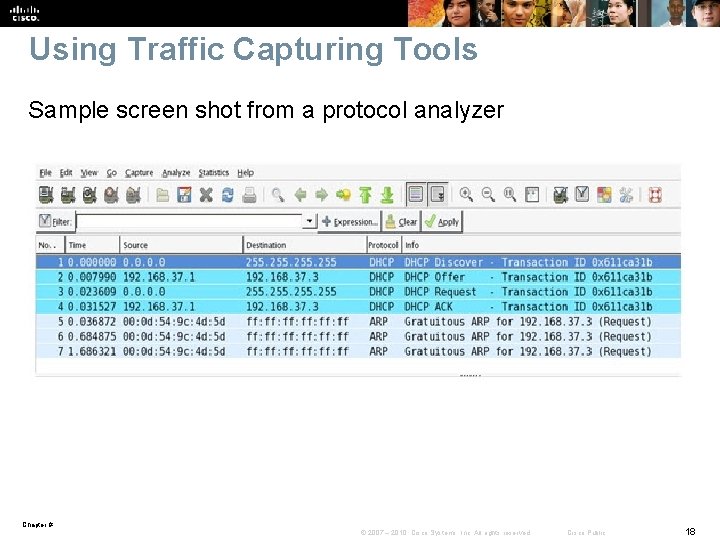This screenshot has width=720, height=540.
Task: Select packet 6 at time 0.684875
Action: click(358, 337)
